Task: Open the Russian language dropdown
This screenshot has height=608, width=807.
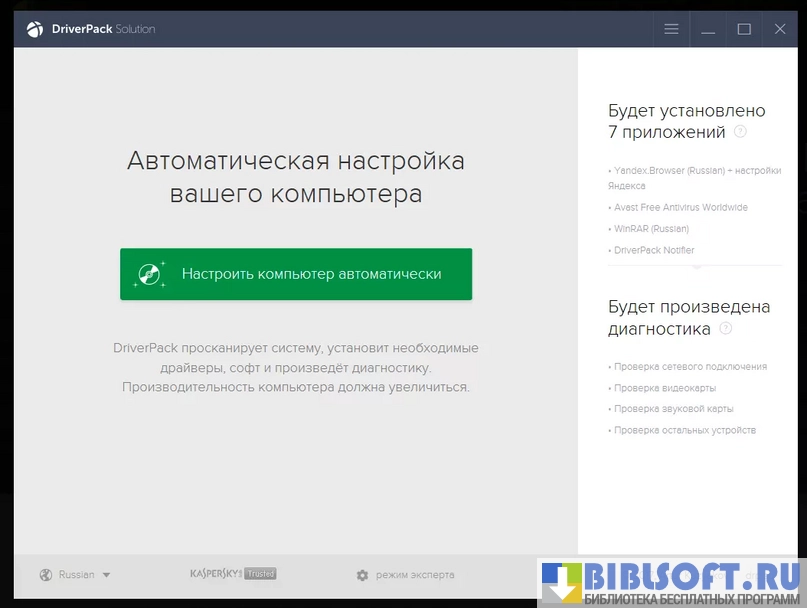Action: pos(84,575)
